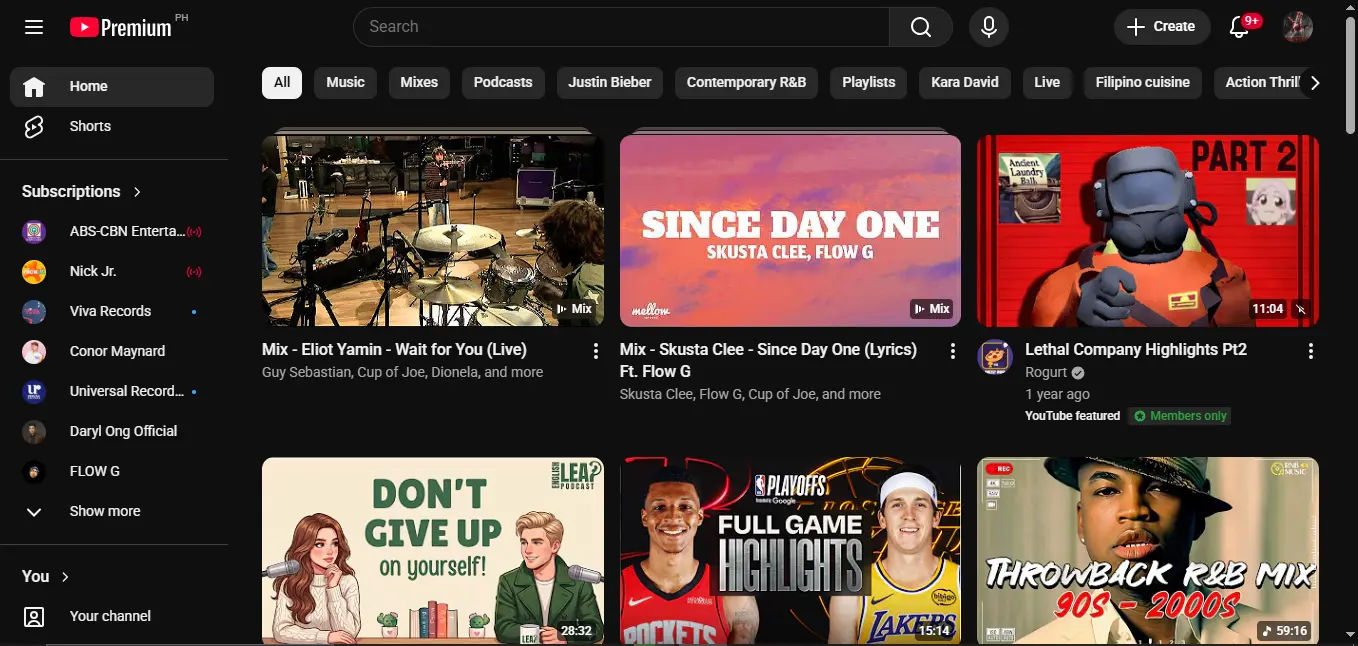
Task: Open the Rogurt channel name link
Action: point(1046,373)
